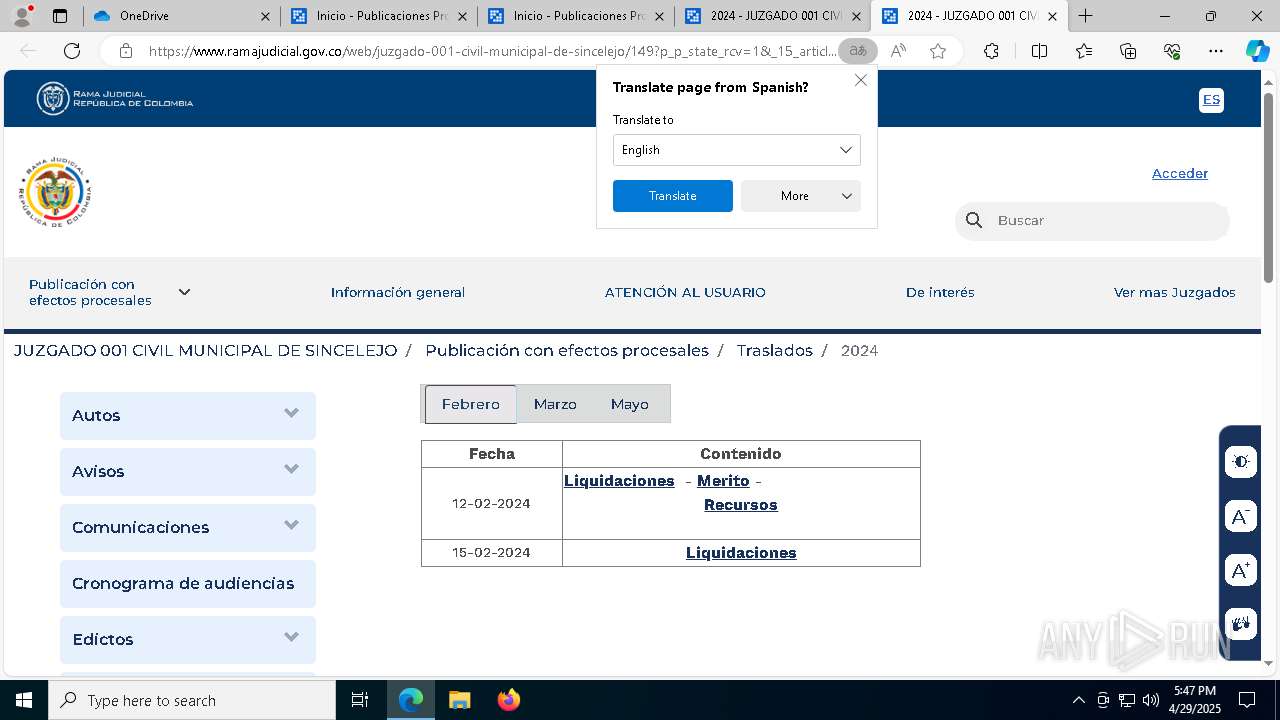This screenshot has width=1280, height=720.
Task: Expand the More options dropdown
Action: [800, 196]
